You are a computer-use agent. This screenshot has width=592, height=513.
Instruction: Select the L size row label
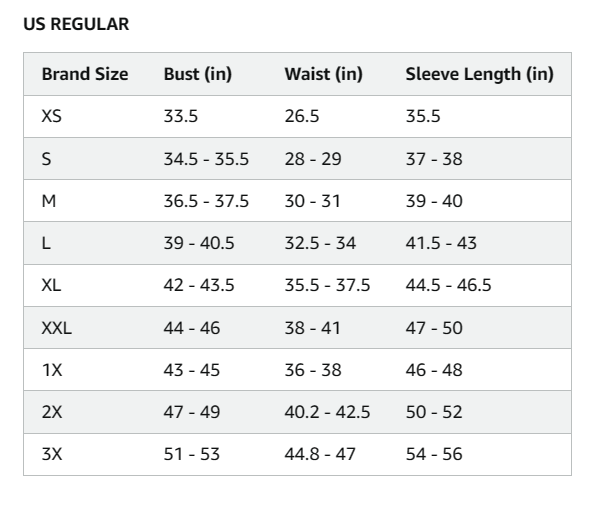pyautogui.click(x=46, y=243)
